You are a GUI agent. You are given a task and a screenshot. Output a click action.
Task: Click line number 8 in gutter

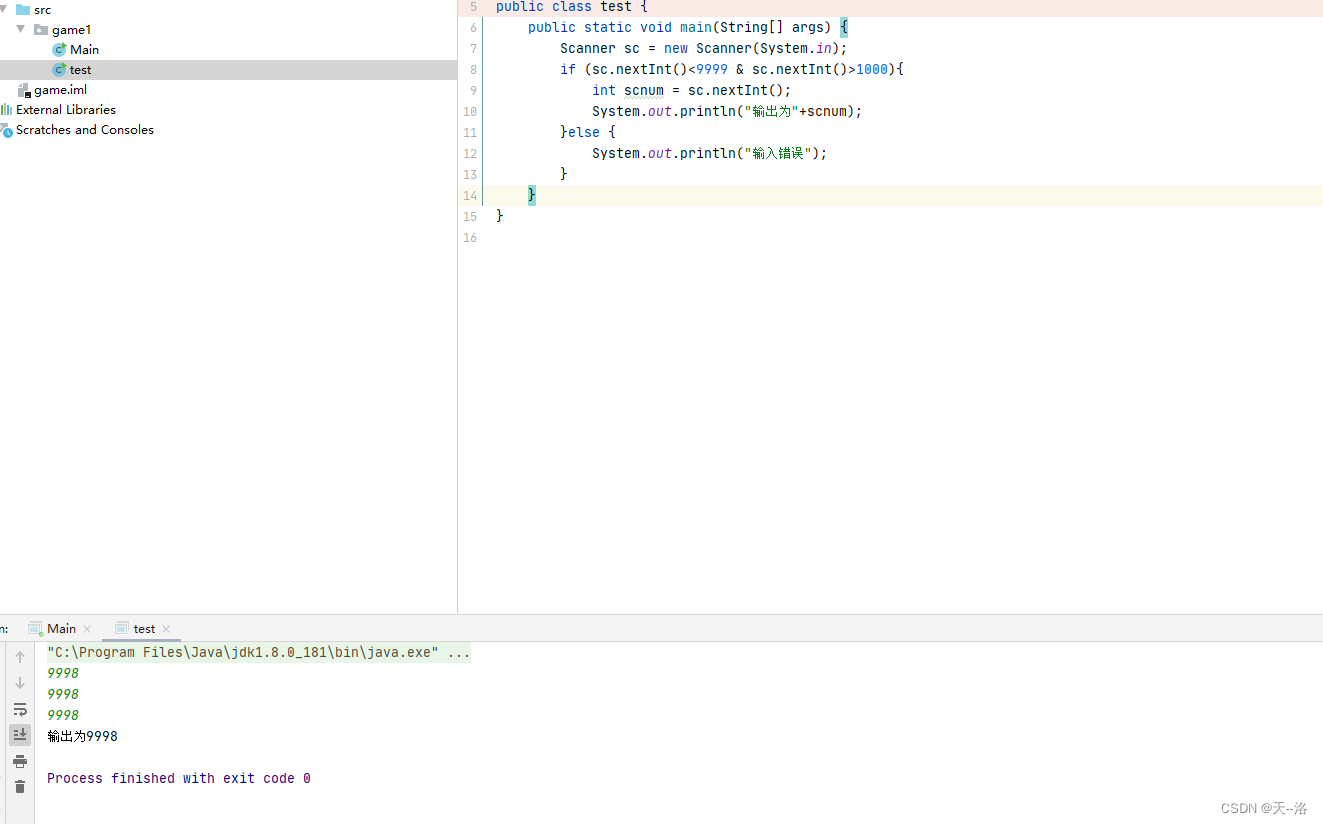(x=473, y=70)
